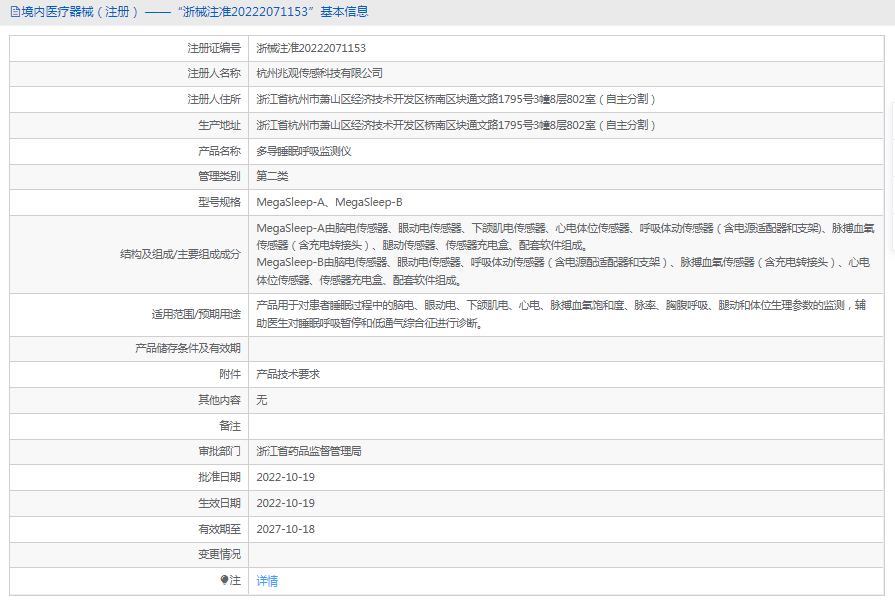Select 产品技术要求 attachment value
The image size is (895, 605).
coord(288,374)
